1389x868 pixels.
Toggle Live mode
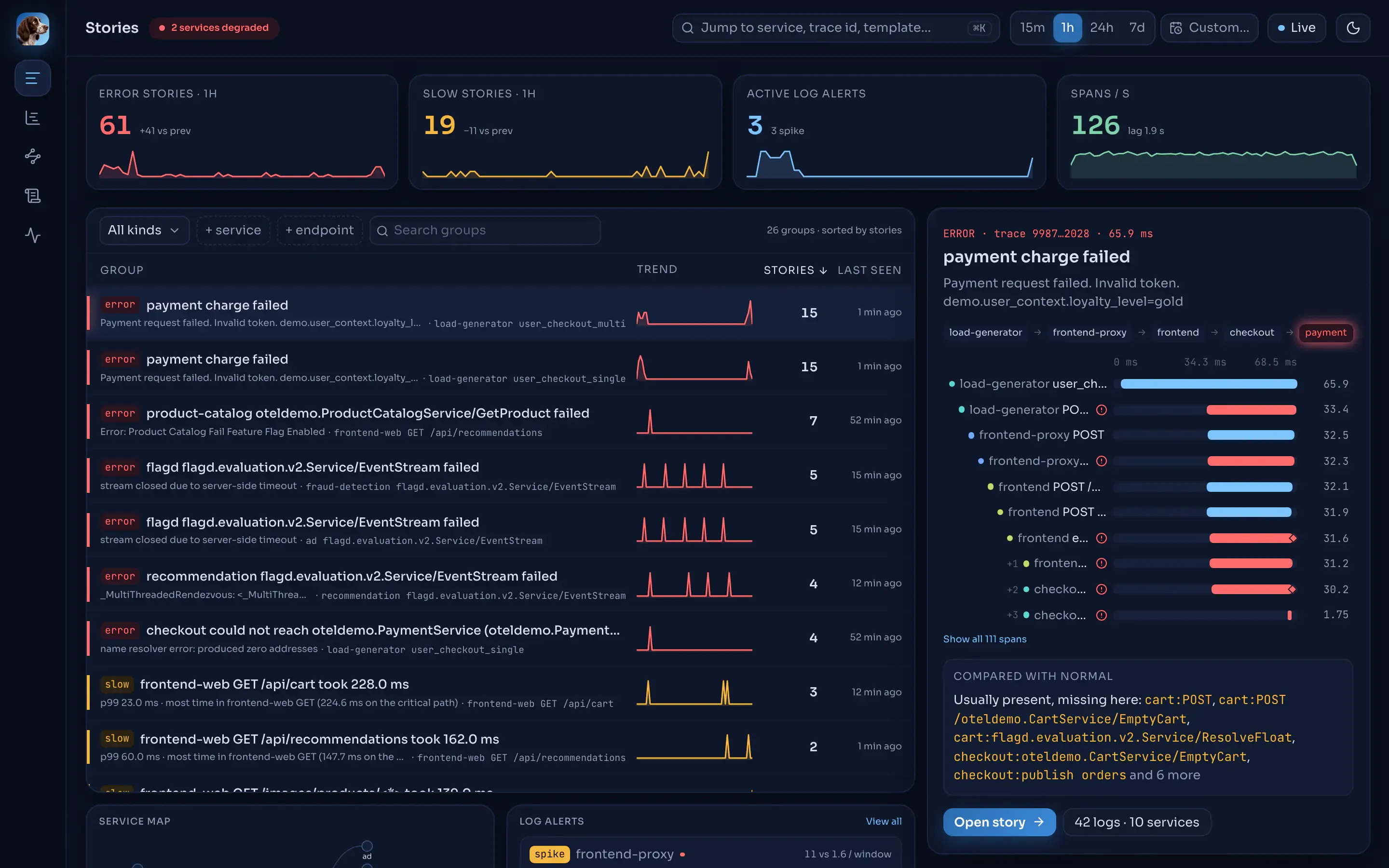(x=1296, y=27)
